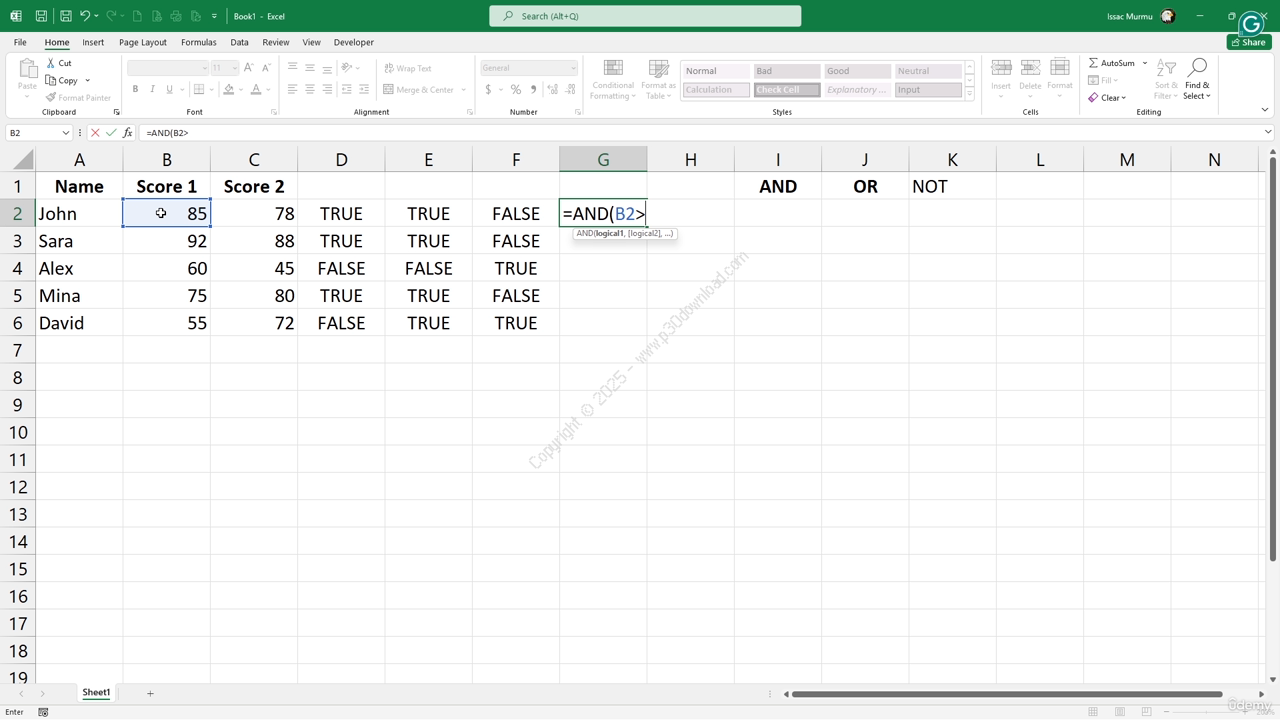Click the Enter checkmark in formula bar

click(111, 133)
